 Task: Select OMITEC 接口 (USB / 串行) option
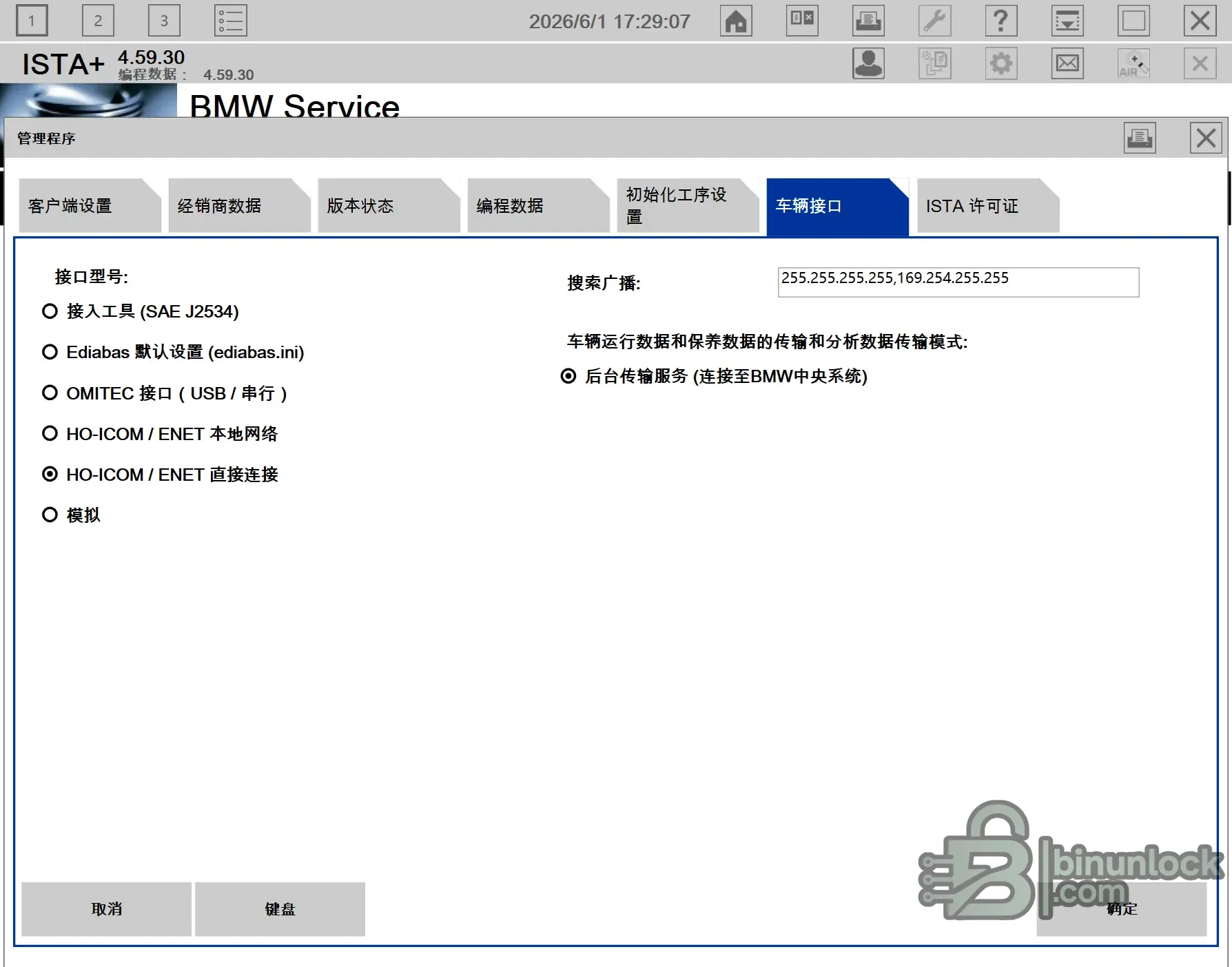point(165,393)
